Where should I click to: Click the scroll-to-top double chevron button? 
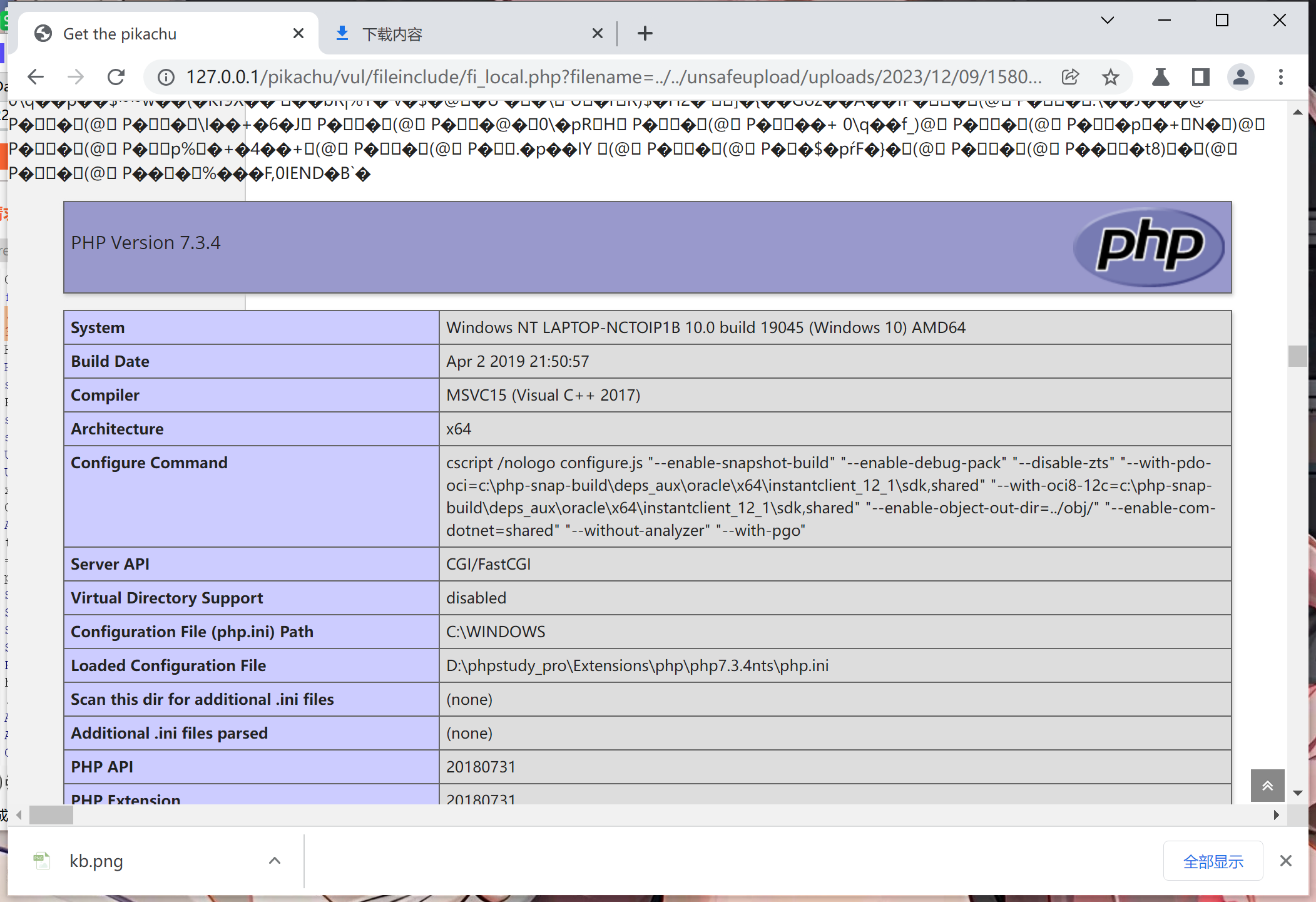point(1267,786)
